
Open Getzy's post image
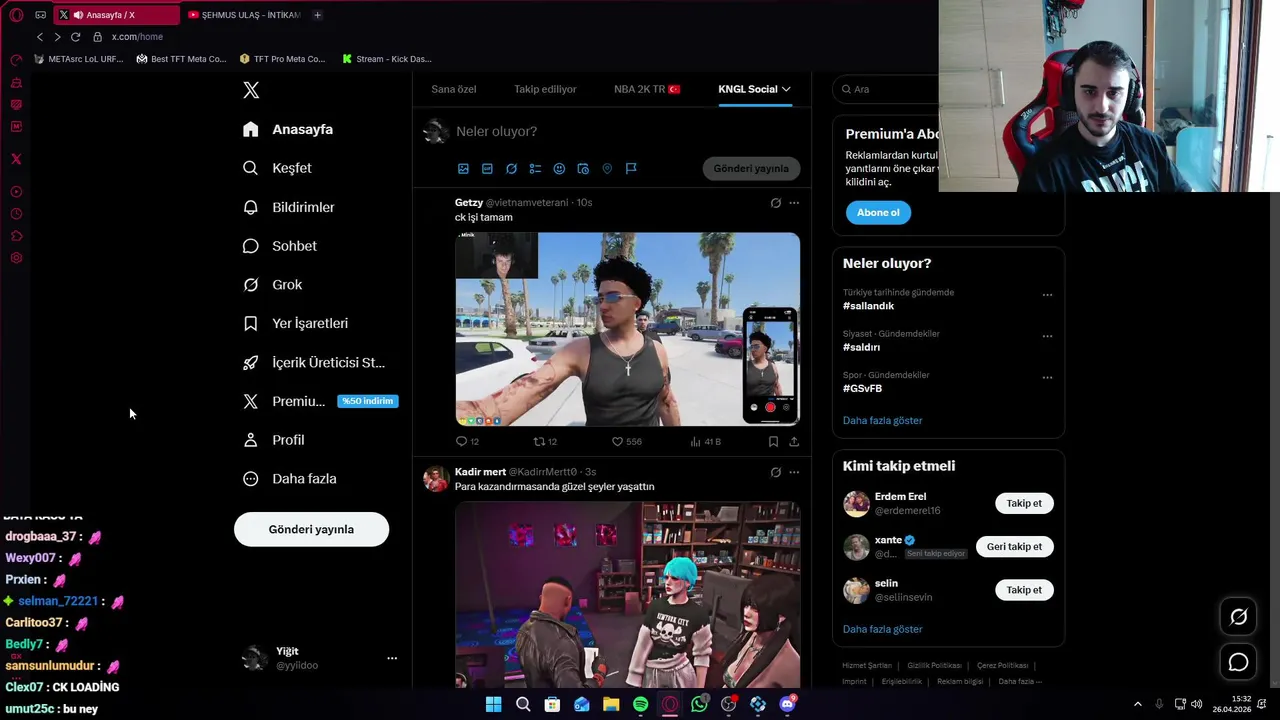click(627, 329)
